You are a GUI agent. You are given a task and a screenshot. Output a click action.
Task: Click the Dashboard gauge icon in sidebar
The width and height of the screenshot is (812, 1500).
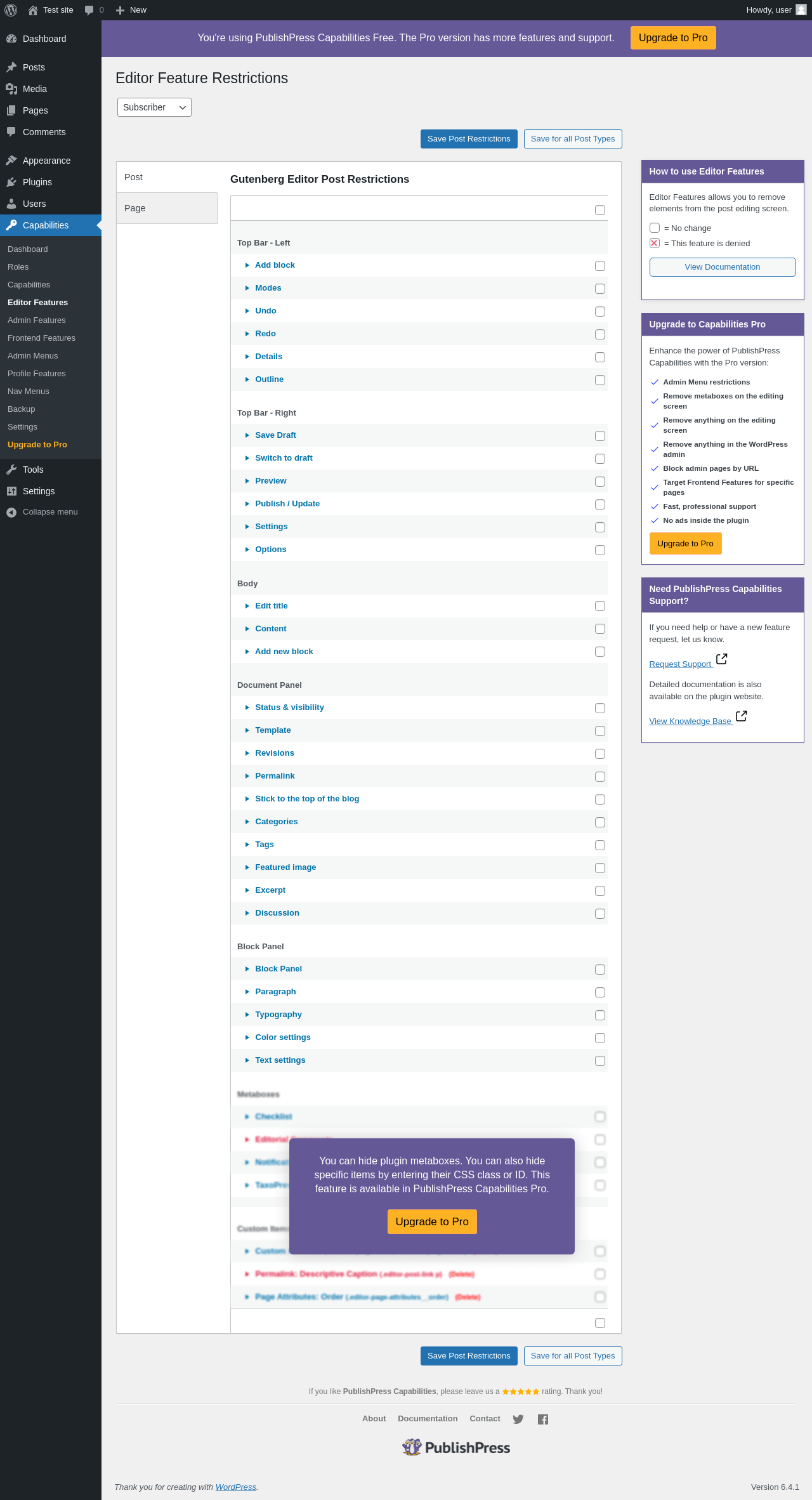[11, 39]
